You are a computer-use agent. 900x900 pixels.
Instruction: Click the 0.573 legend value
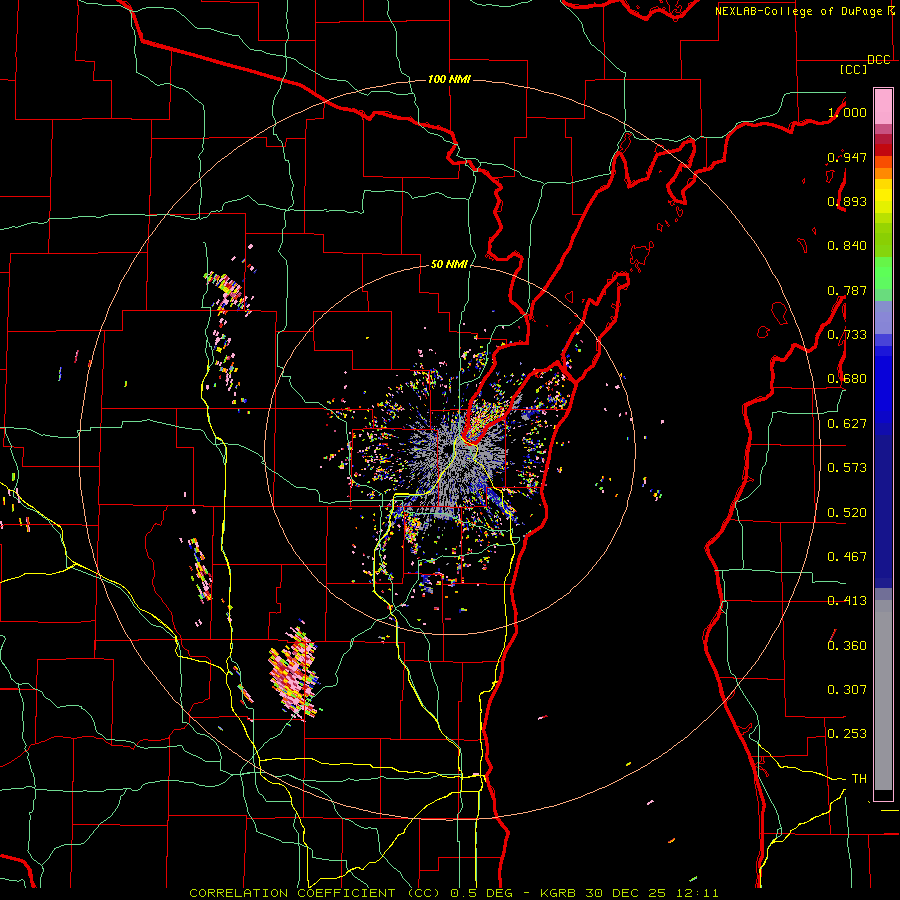pos(847,468)
